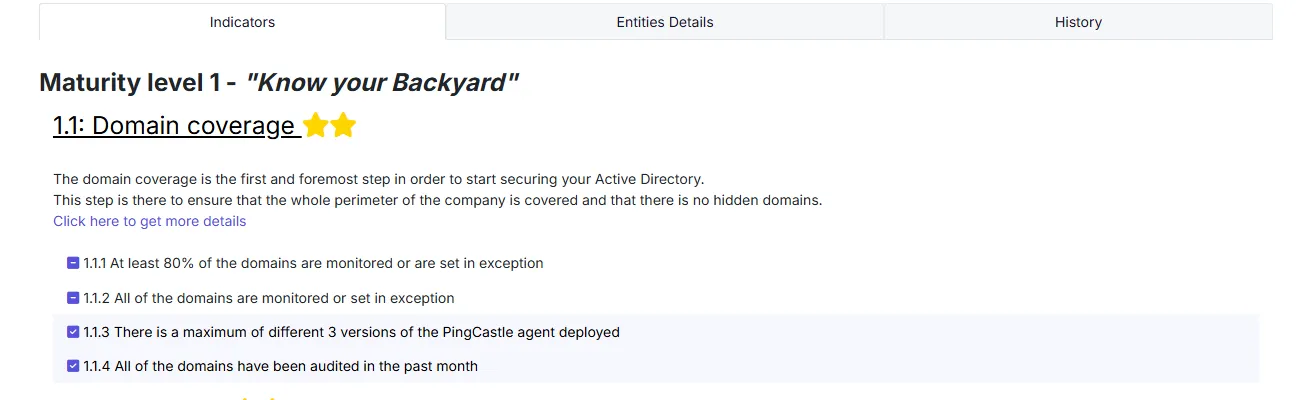Follow the 'Click here to get more details' link
This screenshot has width=1297, height=400.
149,221
